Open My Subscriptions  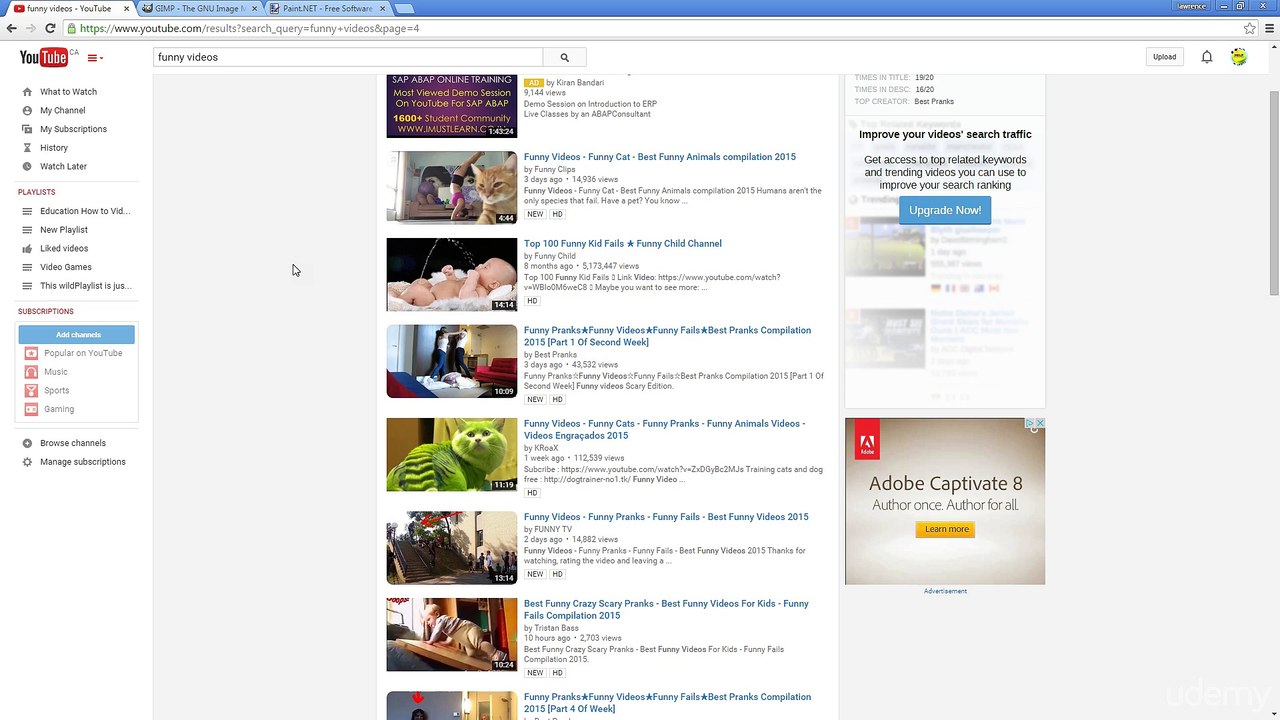pyautogui.click(x=73, y=129)
